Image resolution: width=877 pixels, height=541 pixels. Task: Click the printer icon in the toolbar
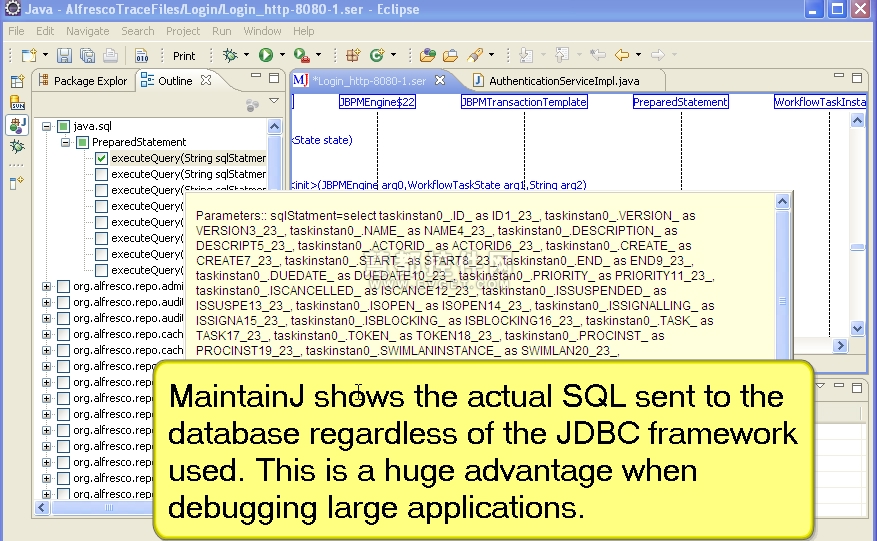pyautogui.click(x=110, y=55)
